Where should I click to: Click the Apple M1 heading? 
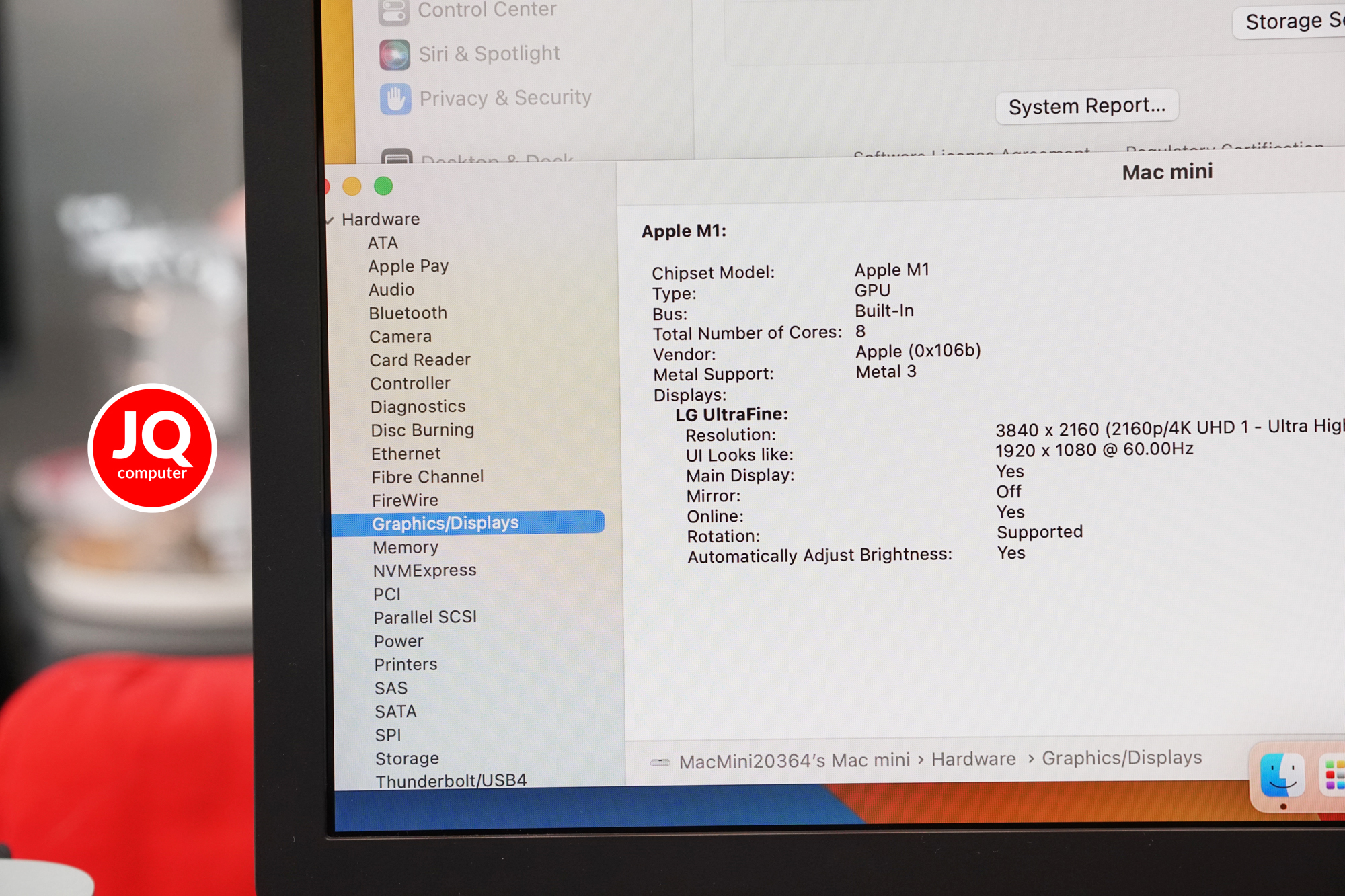pos(684,231)
